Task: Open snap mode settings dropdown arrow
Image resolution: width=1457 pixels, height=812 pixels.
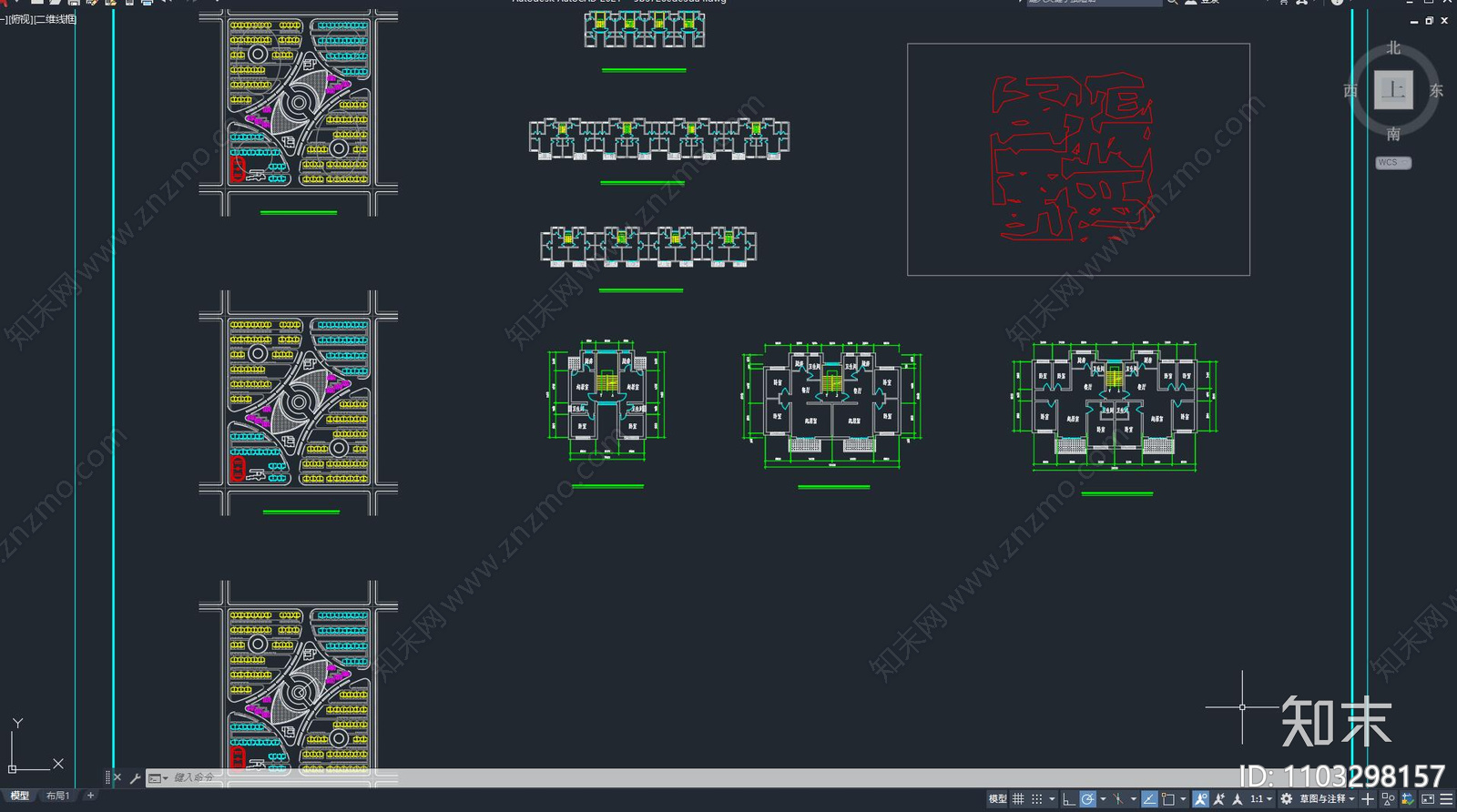Action: (1052, 799)
